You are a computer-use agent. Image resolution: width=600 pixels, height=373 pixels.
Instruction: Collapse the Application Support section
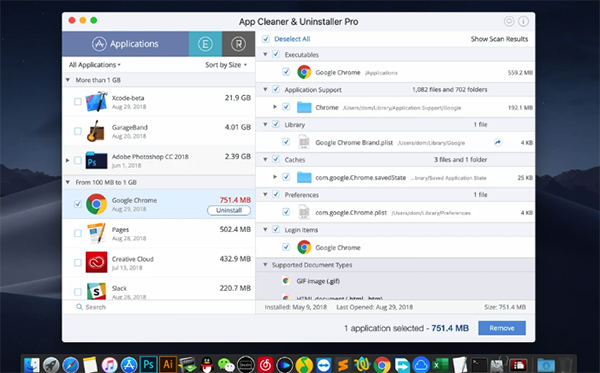[265, 90]
